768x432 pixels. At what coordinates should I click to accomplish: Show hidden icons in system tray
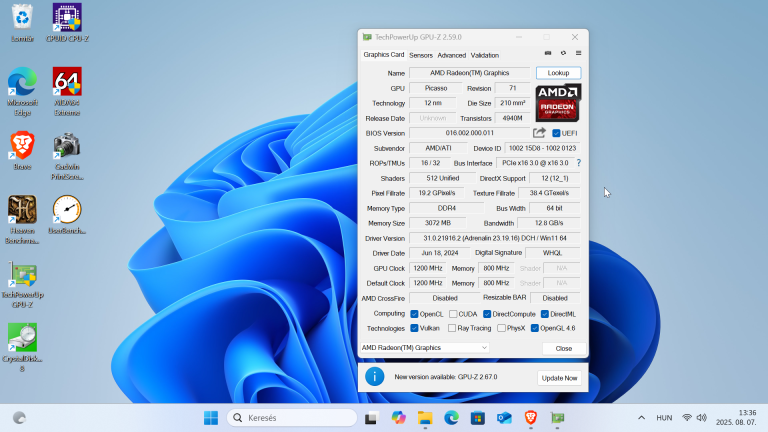(x=641, y=418)
